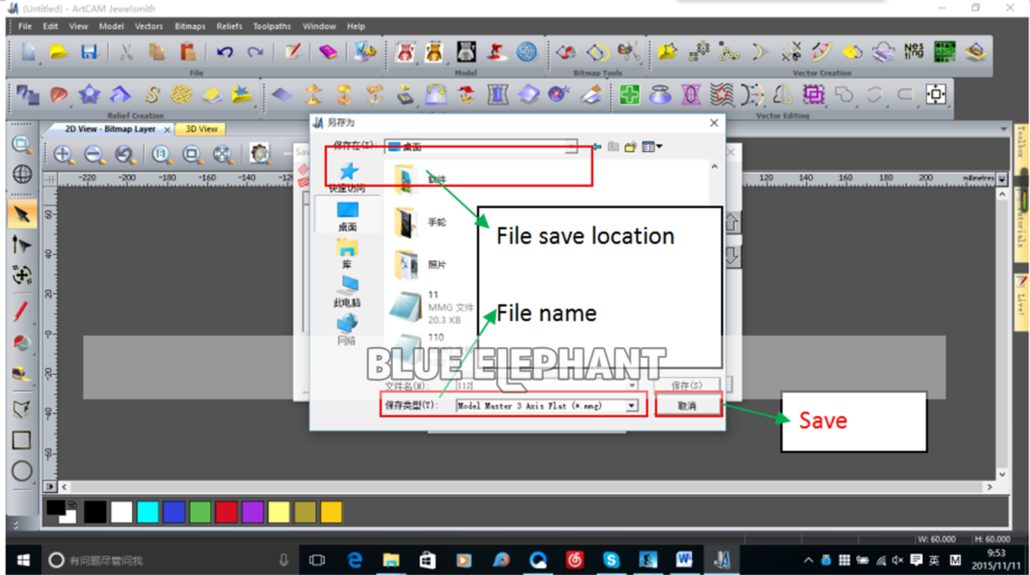Click create new folder icon in save dialog
The width and height of the screenshot is (1030, 575).
[x=631, y=147]
